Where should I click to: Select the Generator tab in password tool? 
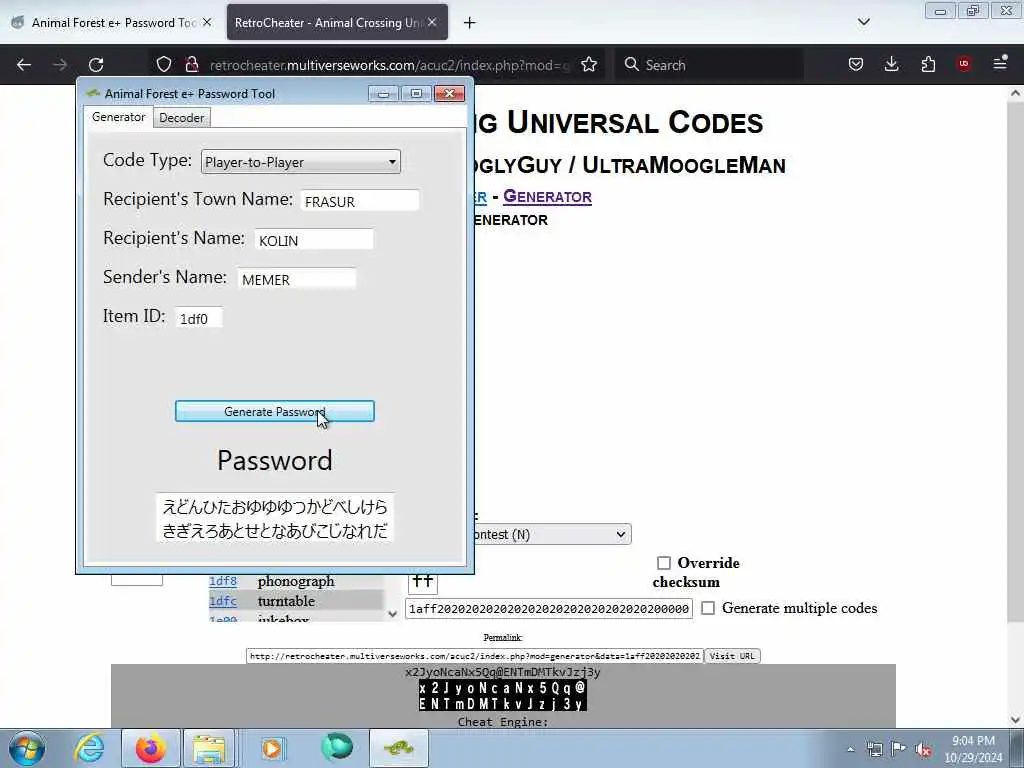tap(118, 117)
